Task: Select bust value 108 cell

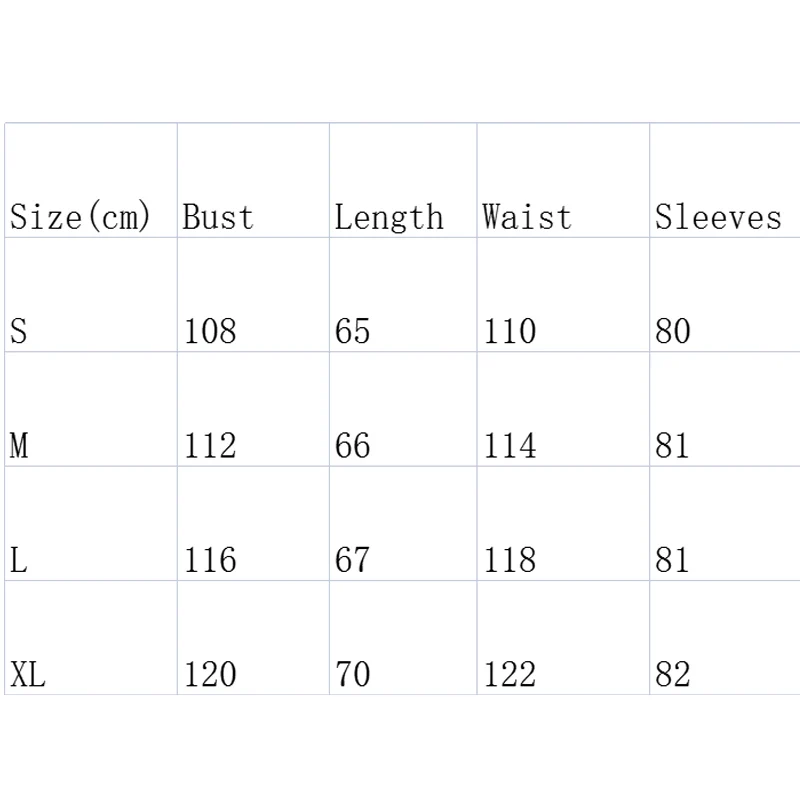Action: 210,331
